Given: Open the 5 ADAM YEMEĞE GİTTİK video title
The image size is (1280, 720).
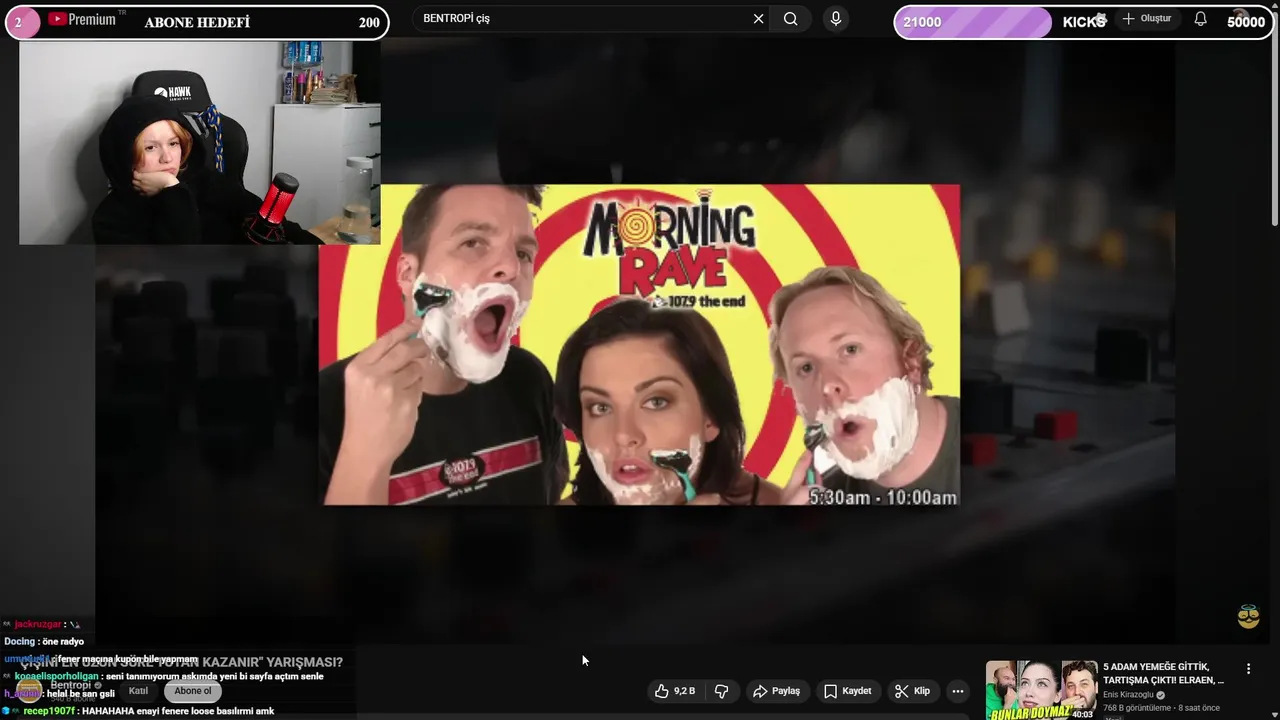Looking at the screenshot, I should click(1163, 673).
